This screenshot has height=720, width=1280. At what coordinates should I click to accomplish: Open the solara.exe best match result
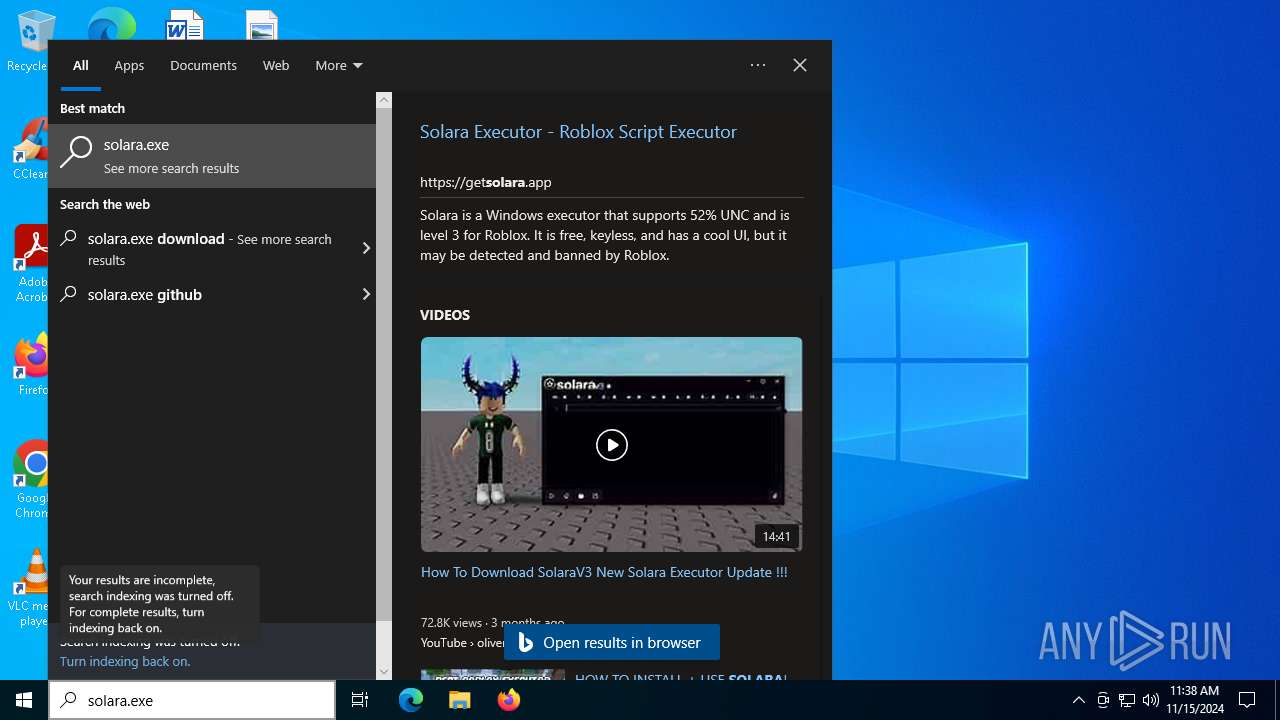click(212, 156)
